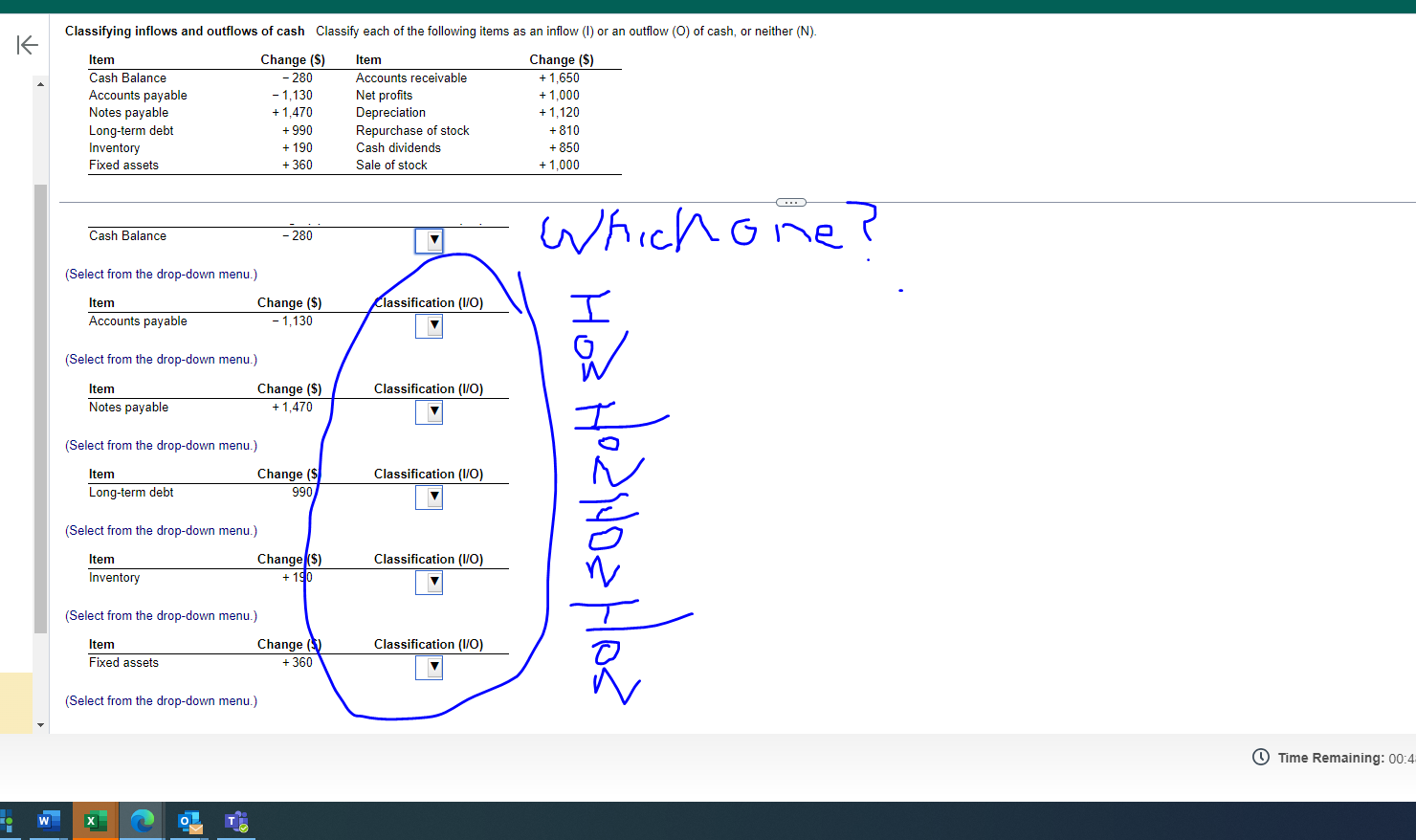Click the clock icon beside Time Remaining
Viewport: 1416px width, 840px height.
1261,757
